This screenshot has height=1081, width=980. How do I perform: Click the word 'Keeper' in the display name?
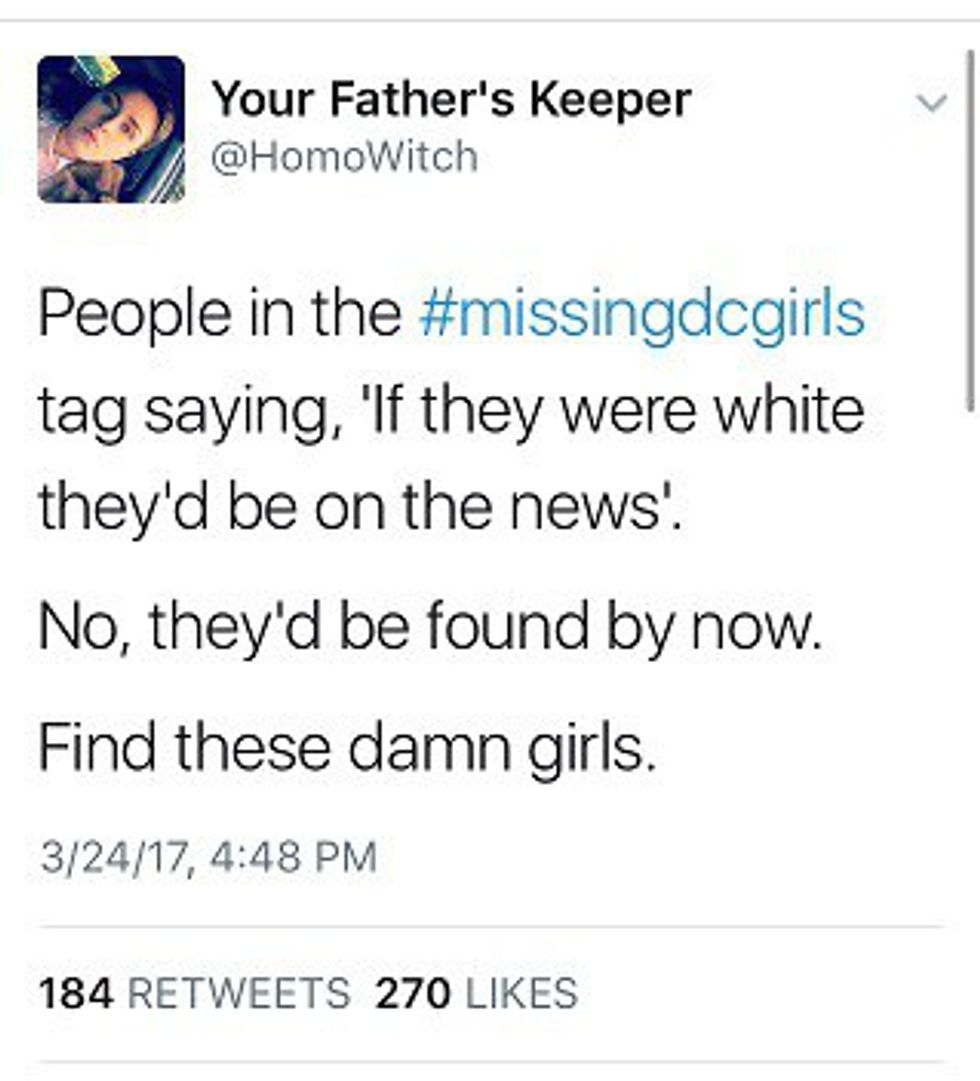pos(610,101)
